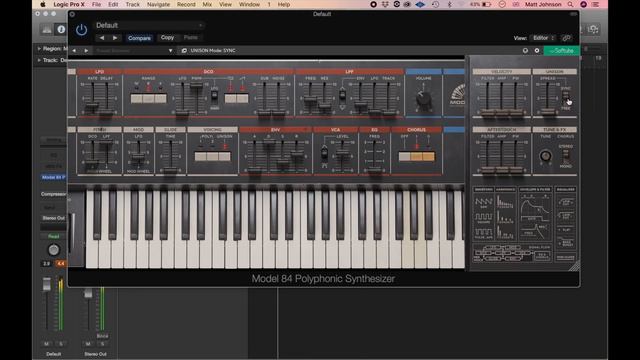This screenshot has height=360, width=640.
Task: Click the icon left of UNISON Mode SYNC text
Action: pyautogui.click(x=184, y=51)
